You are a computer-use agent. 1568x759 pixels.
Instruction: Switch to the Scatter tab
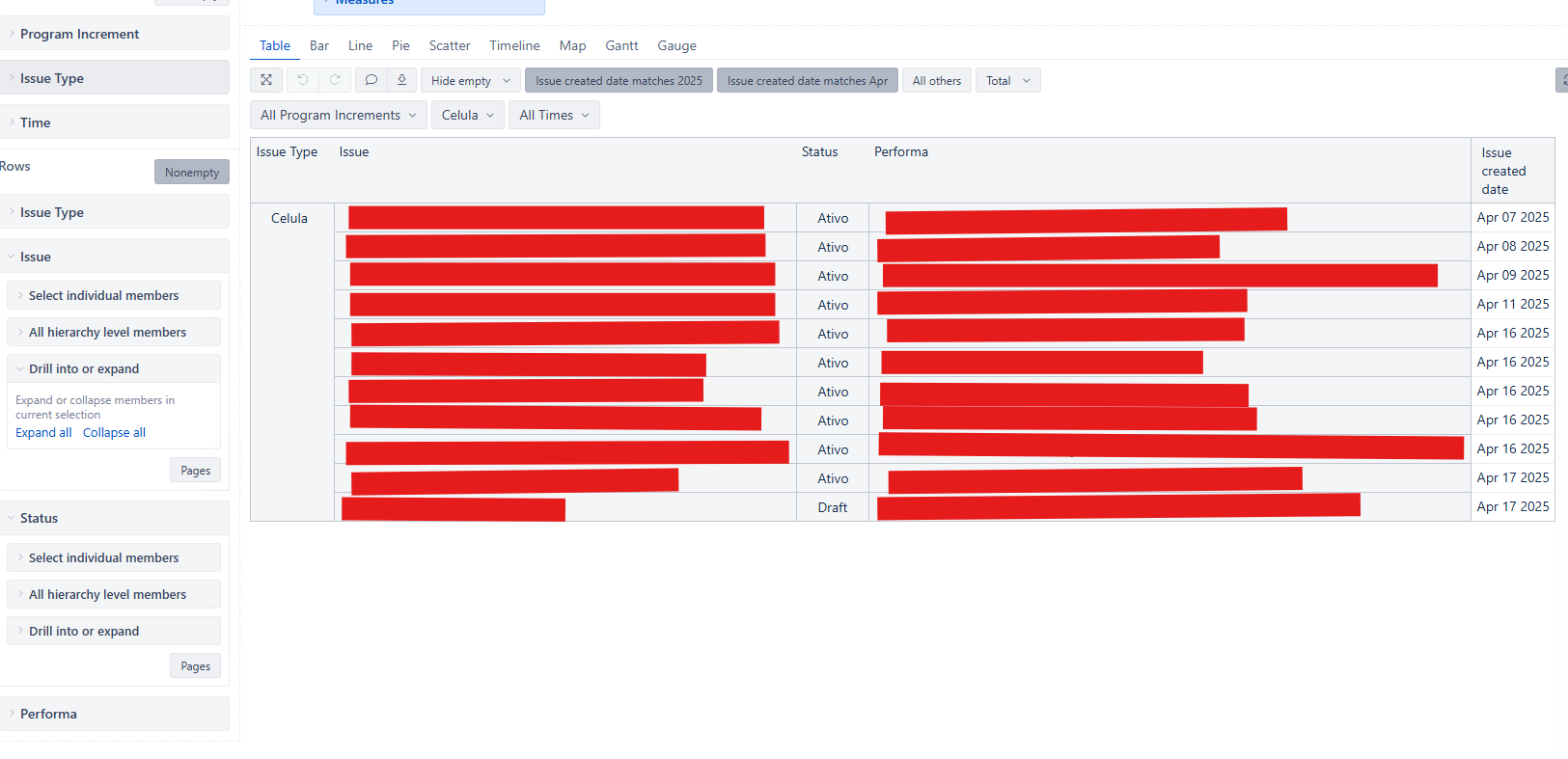click(450, 45)
